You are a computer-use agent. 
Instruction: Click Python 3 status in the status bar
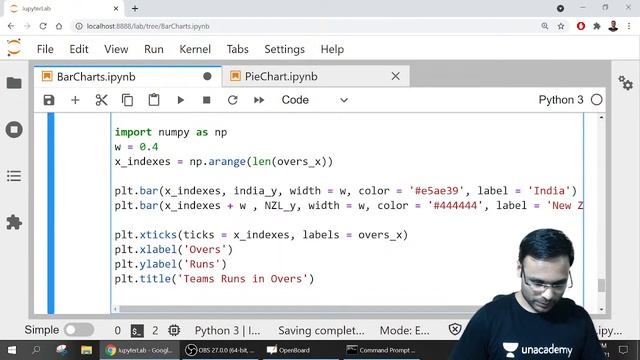pyautogui.click(x=227, y=330)
